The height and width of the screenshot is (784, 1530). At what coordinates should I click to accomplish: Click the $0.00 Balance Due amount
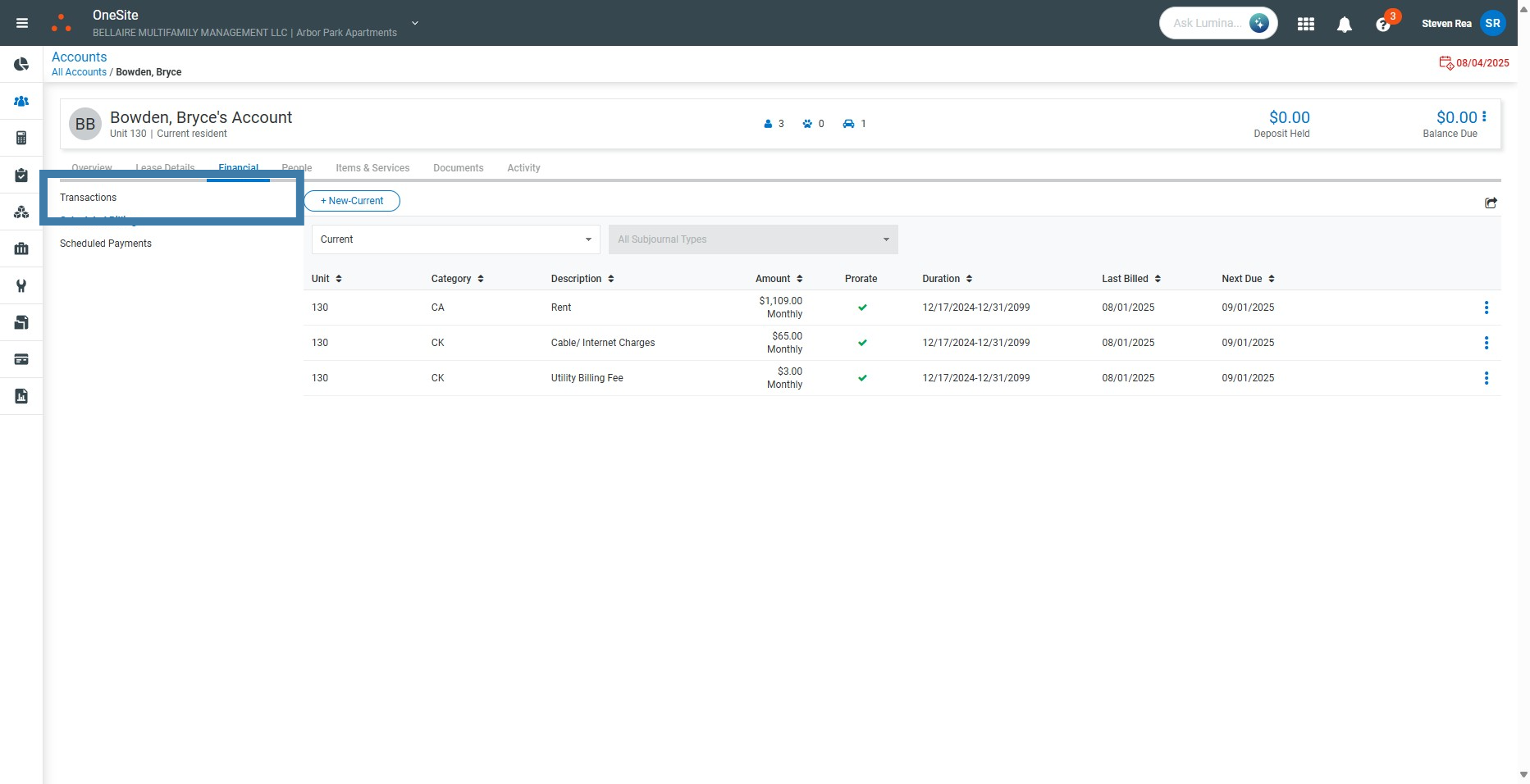coord(1456,117)
